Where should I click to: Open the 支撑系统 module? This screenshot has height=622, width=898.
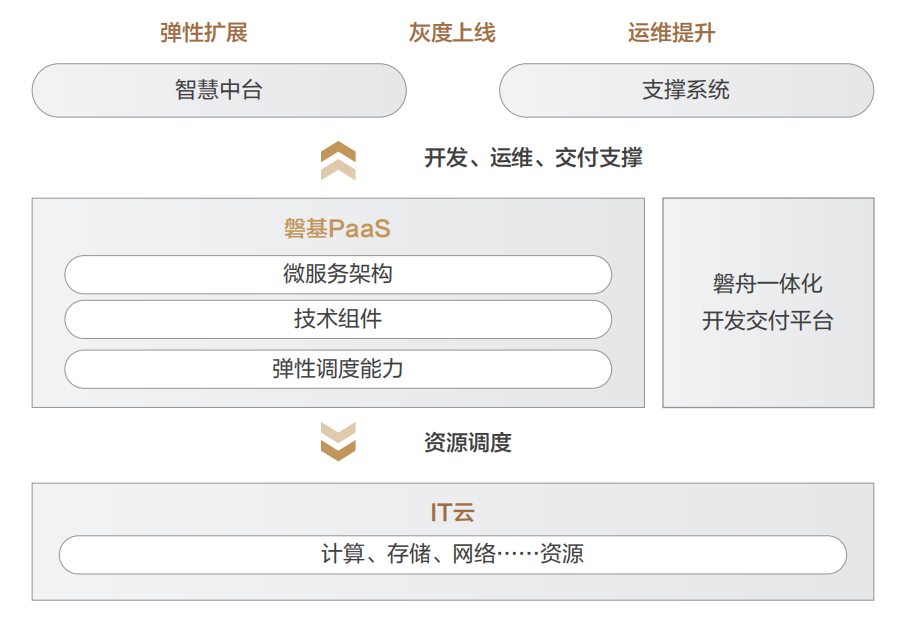click(688, 90)
